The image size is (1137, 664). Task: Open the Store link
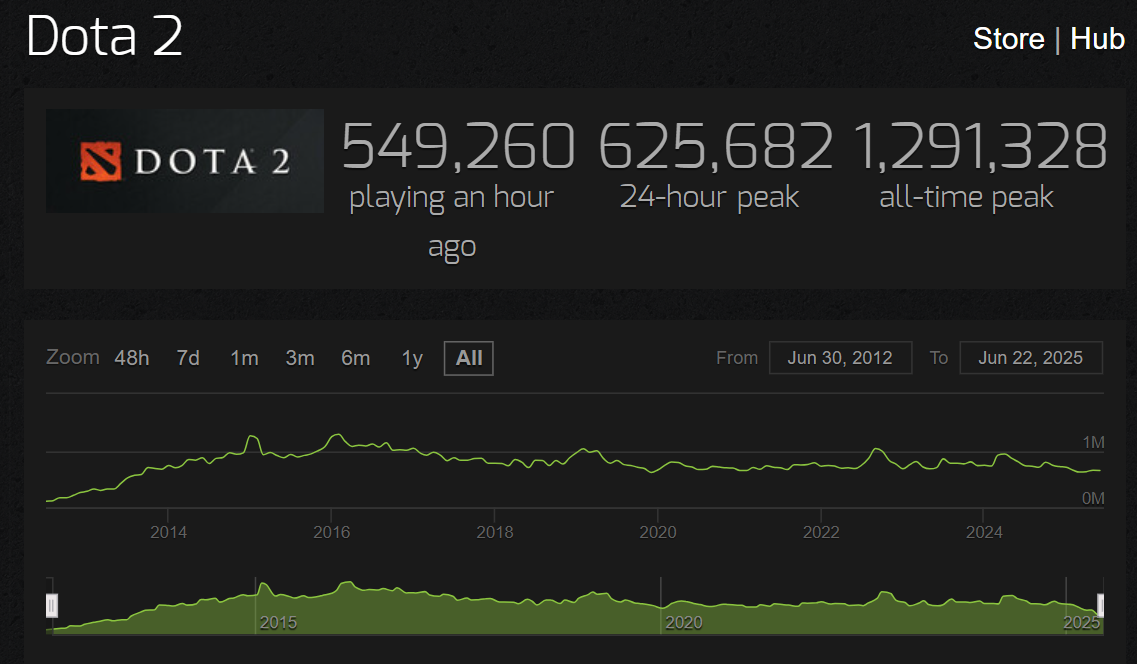tap(1009, 39)
